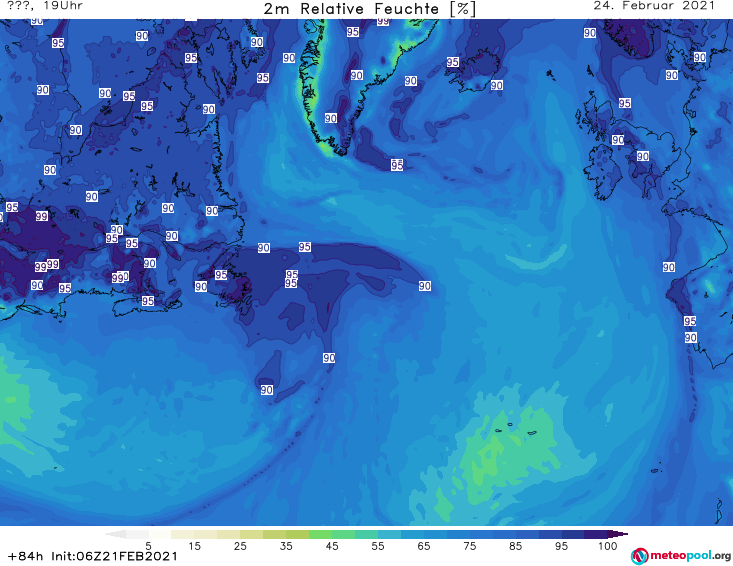This screenshot has width=733, height=566.
Task: Click the '24. Februar 2021' date text
Action: 654,6
